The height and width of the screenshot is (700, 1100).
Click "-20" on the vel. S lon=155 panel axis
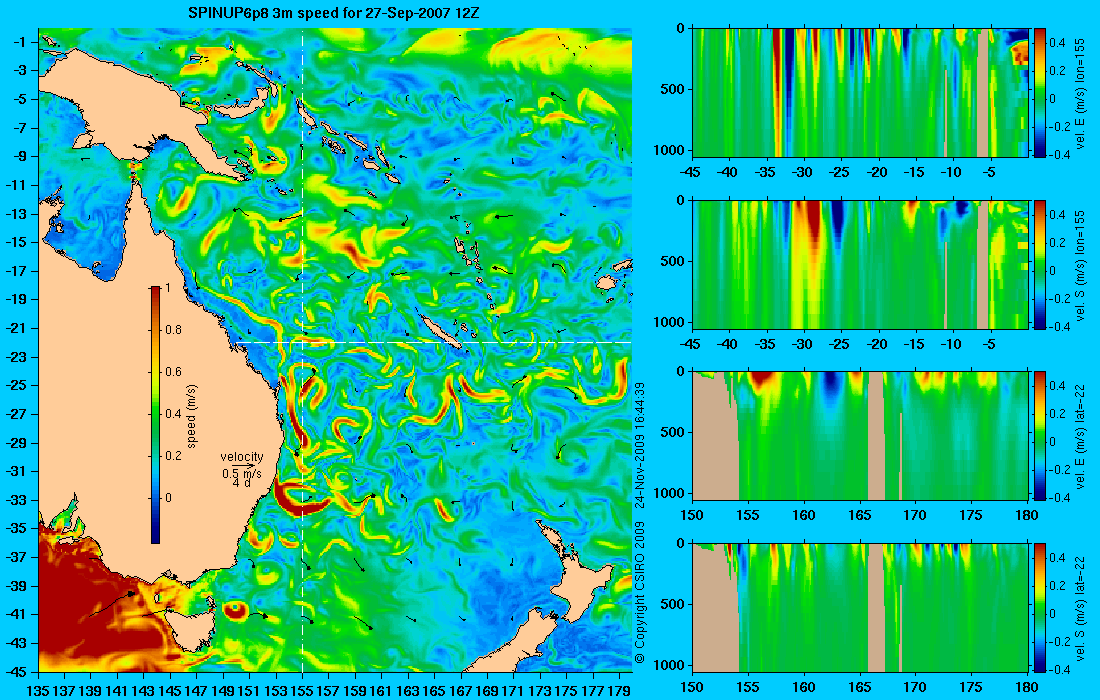click(877, 344)
